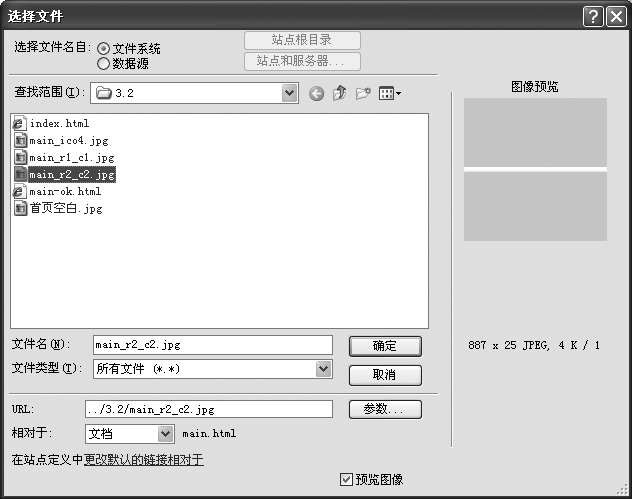The height and width of the screenshot is (499, 632).
Task: Open the view menu icon
Action: click(390, 94)
